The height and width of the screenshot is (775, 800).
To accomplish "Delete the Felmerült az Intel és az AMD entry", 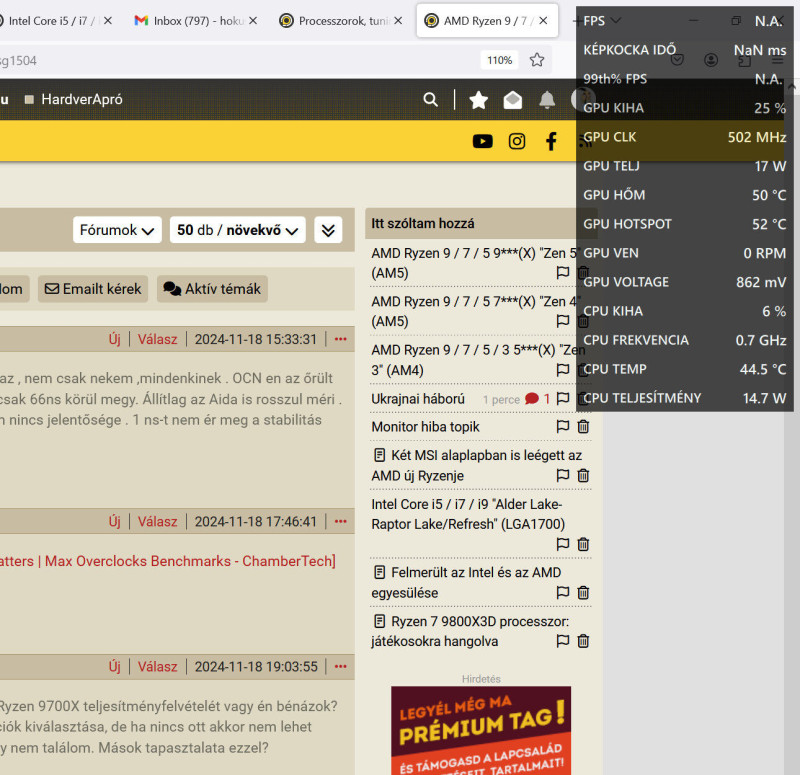I will [583, 592].
